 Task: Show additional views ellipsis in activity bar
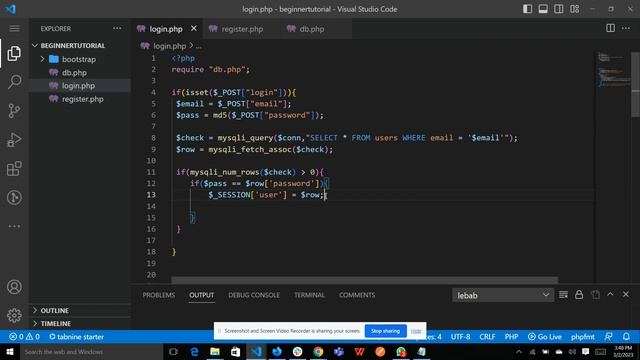pos(14,226)
